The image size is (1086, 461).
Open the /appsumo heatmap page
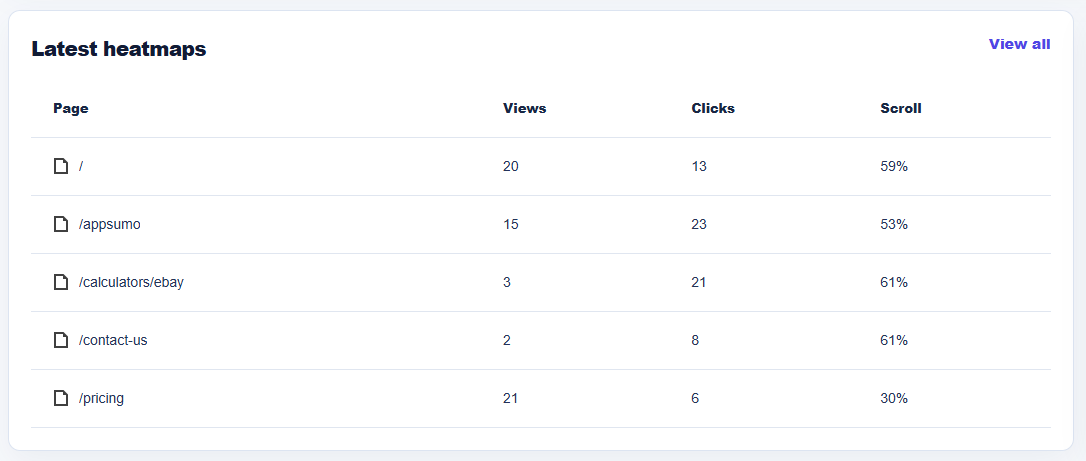tap(109, 225)
